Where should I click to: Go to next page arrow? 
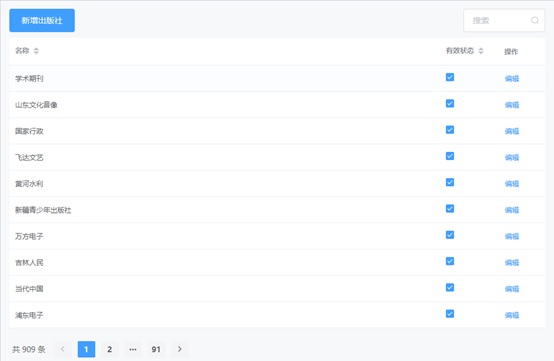pyautogui.click(x=179, y=349)
